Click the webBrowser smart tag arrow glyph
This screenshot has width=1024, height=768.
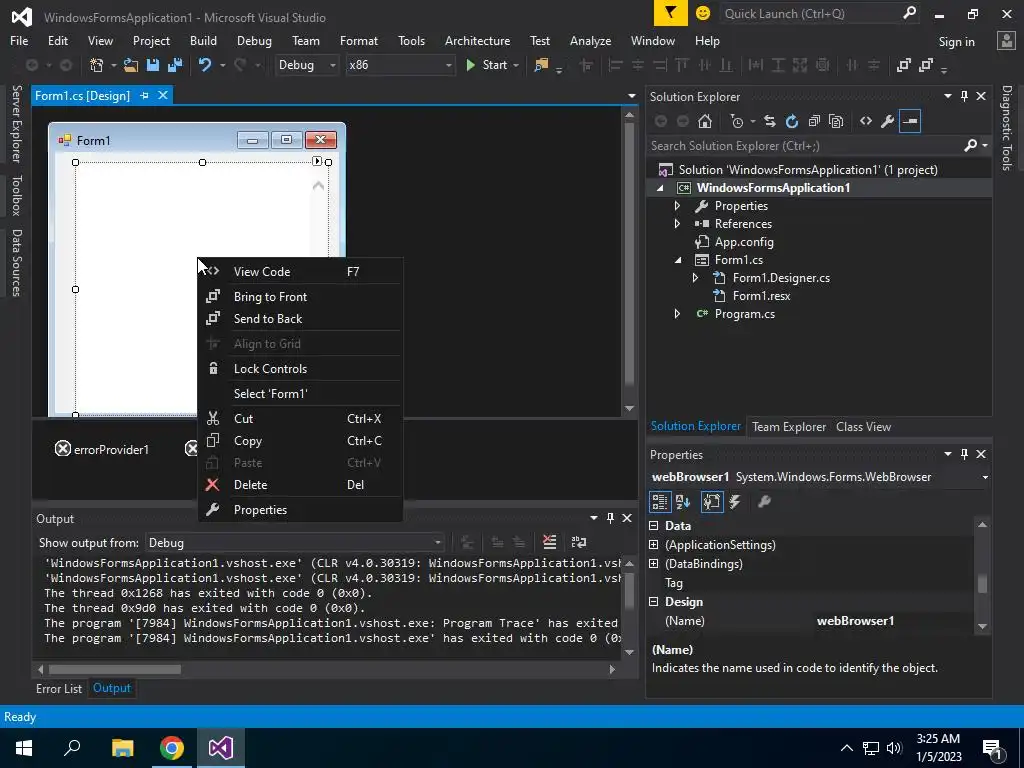pyautogui.click(x=317, y=161)
